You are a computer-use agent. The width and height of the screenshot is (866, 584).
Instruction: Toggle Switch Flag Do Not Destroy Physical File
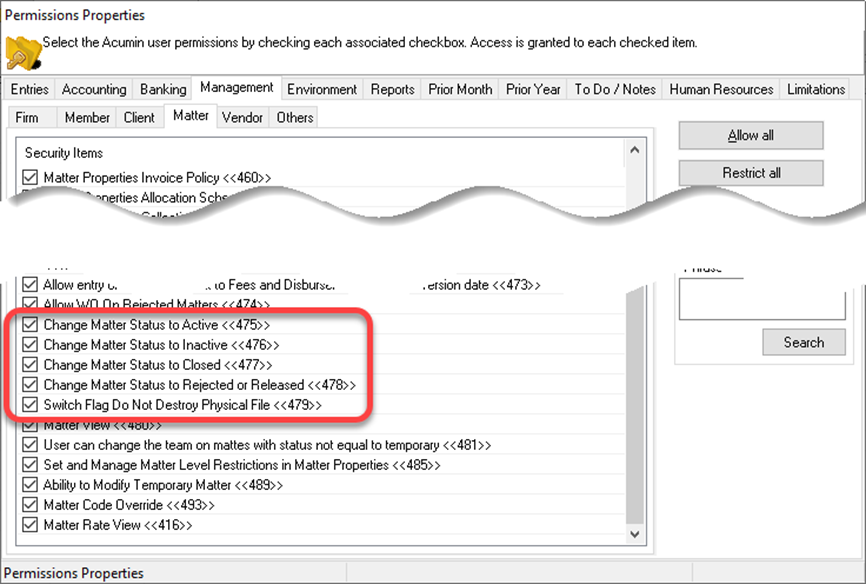tap(30, 404)
